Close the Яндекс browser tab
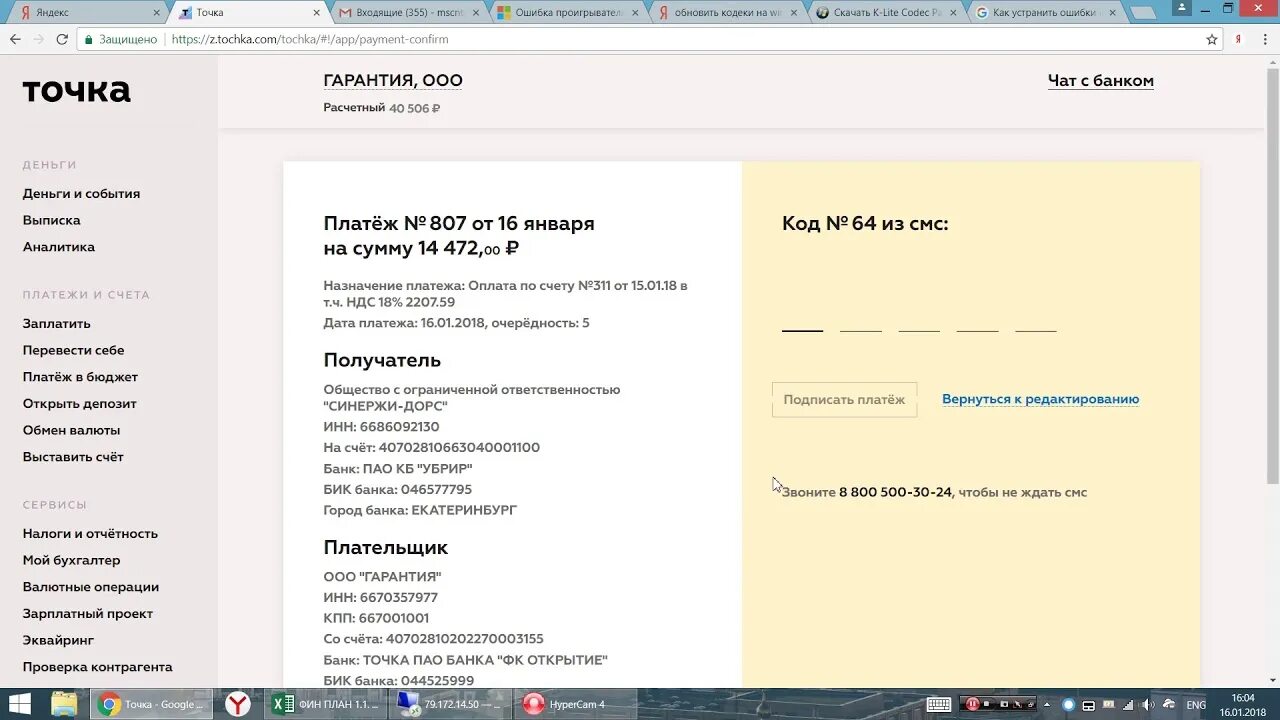The image size is (1280, 720). 156,13
